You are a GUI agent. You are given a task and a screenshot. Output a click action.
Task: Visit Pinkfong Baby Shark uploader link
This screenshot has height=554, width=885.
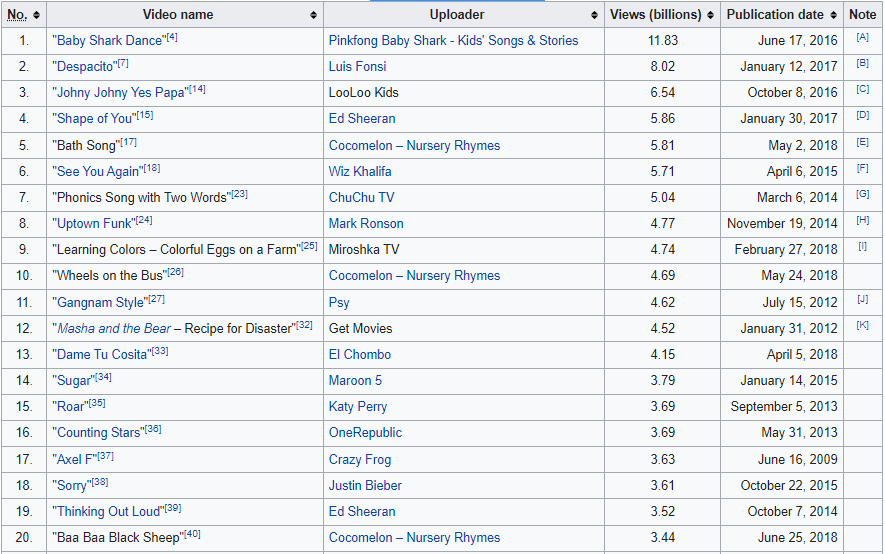(x=453, y=41)
